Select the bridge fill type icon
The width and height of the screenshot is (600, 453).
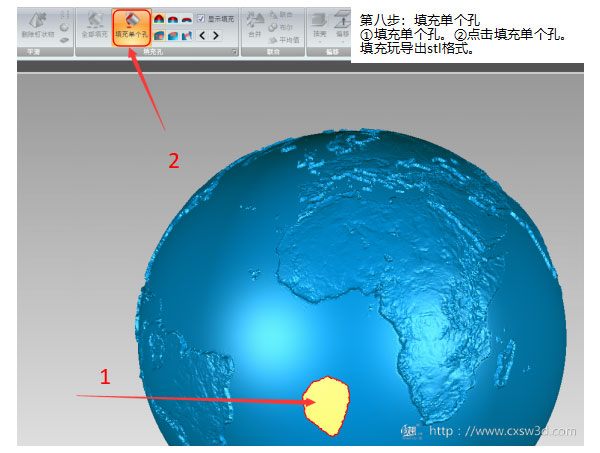coord(187,36)
